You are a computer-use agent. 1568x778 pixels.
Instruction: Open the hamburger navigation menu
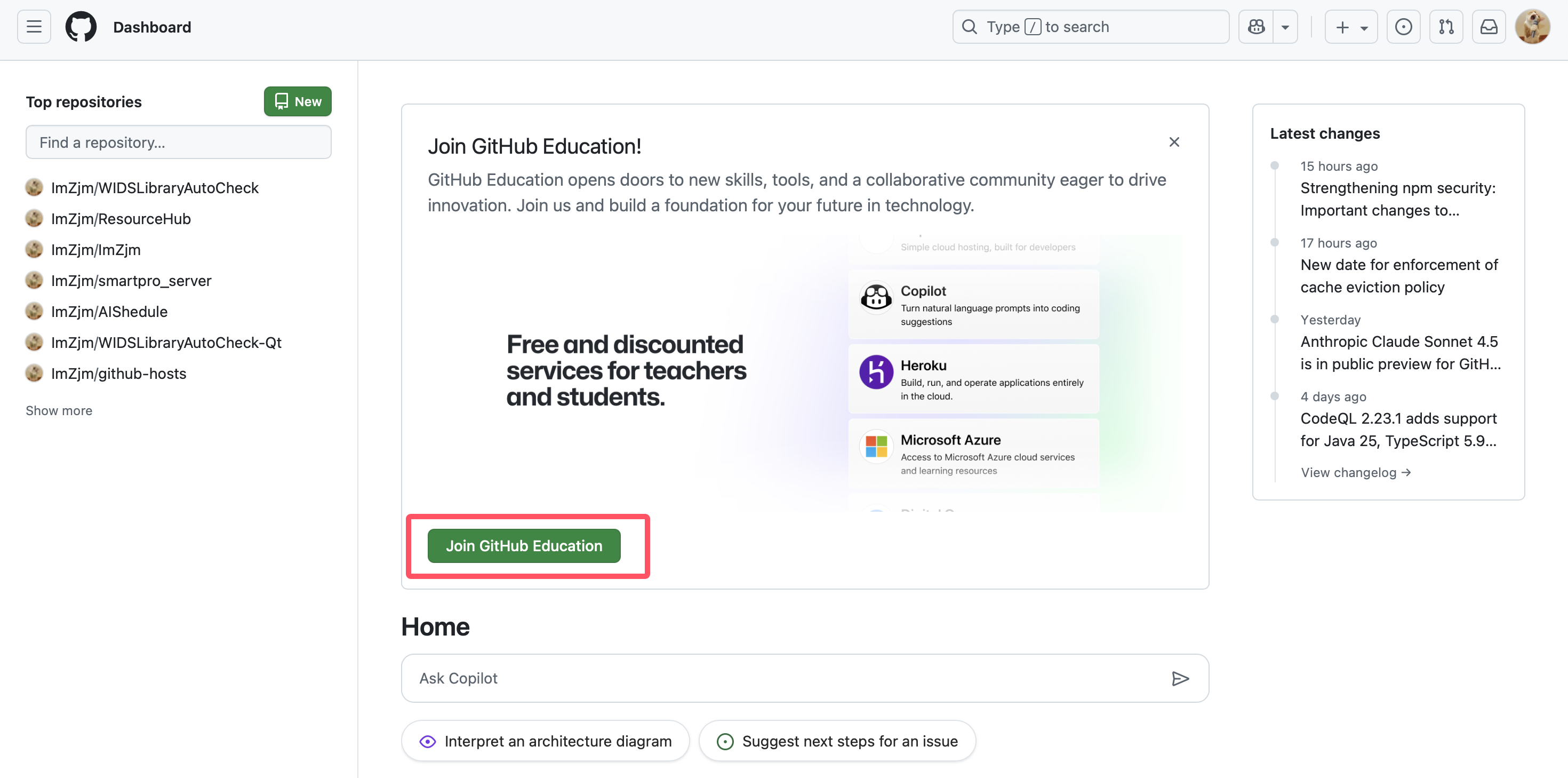click(x=34, y=27)
